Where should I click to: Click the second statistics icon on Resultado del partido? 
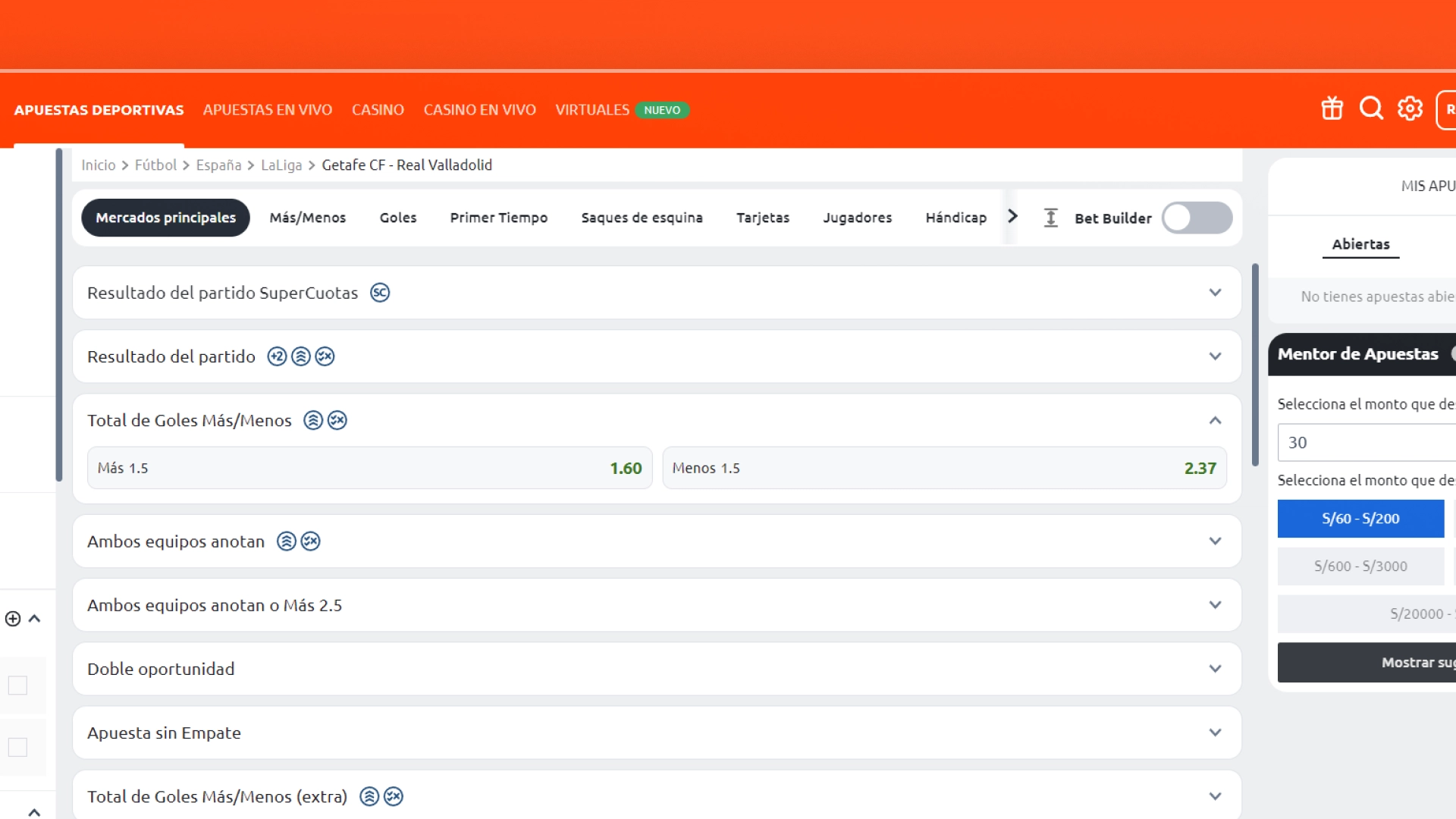pyautogui.click(x=301, y=356)
